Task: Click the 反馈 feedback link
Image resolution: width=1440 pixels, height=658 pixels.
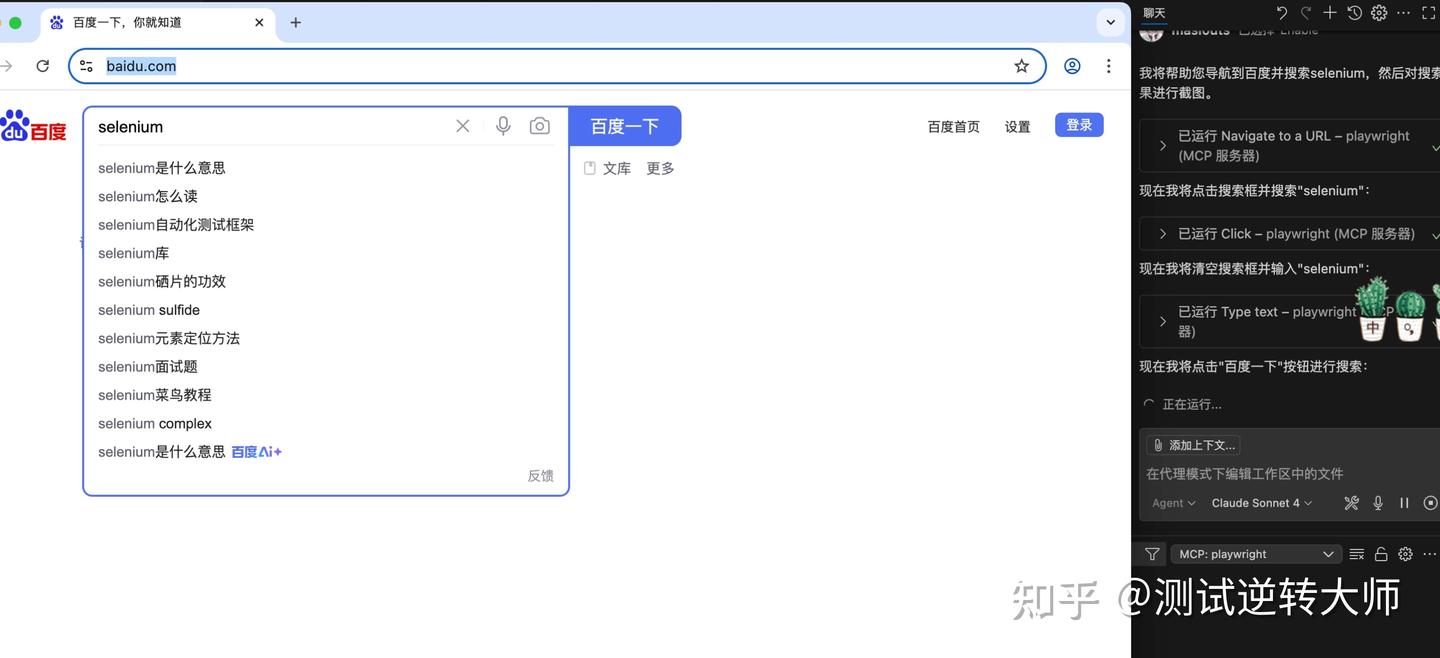Action: coord(540,476)
